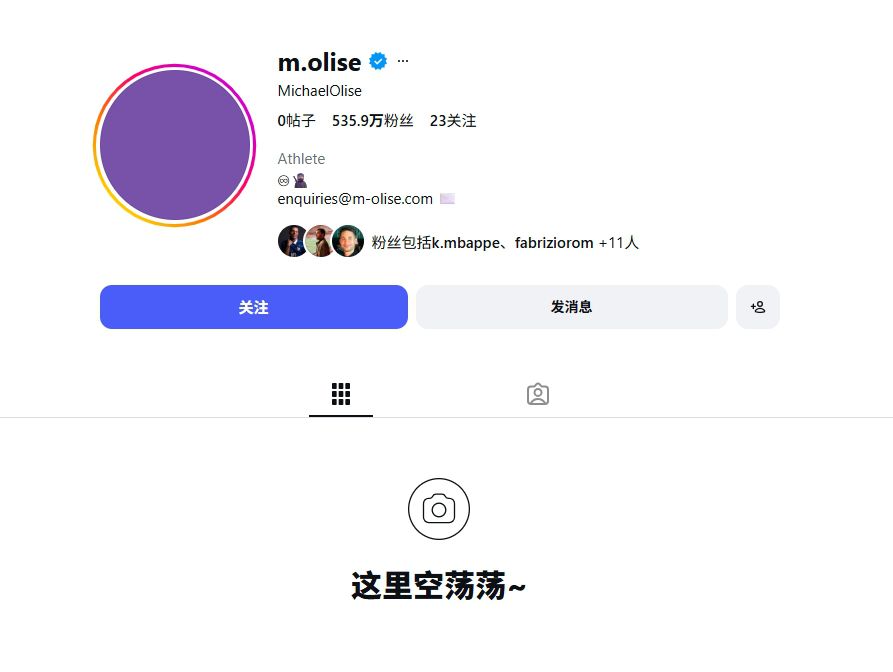Screen dimensions: 893x672
Task: View story via purple profile picture
Action: (x=175, y=145)
